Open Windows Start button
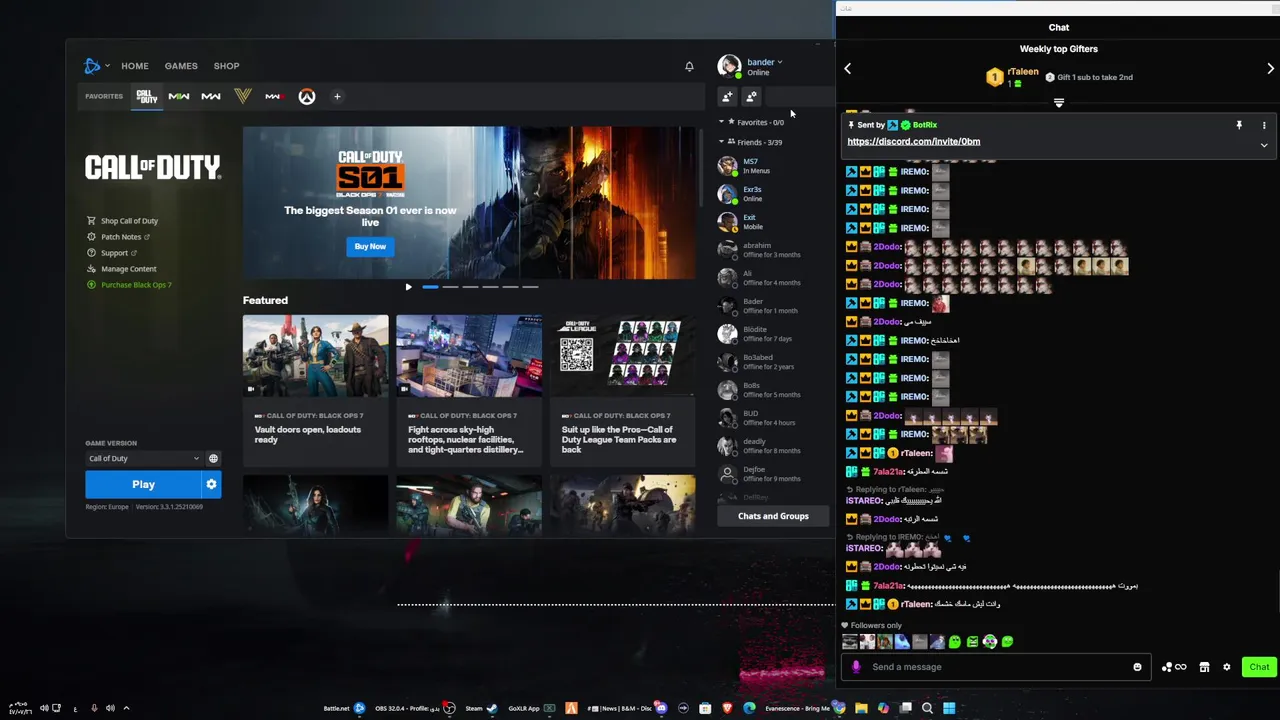Screen dimensions: 1280x720 click(949, 708)
